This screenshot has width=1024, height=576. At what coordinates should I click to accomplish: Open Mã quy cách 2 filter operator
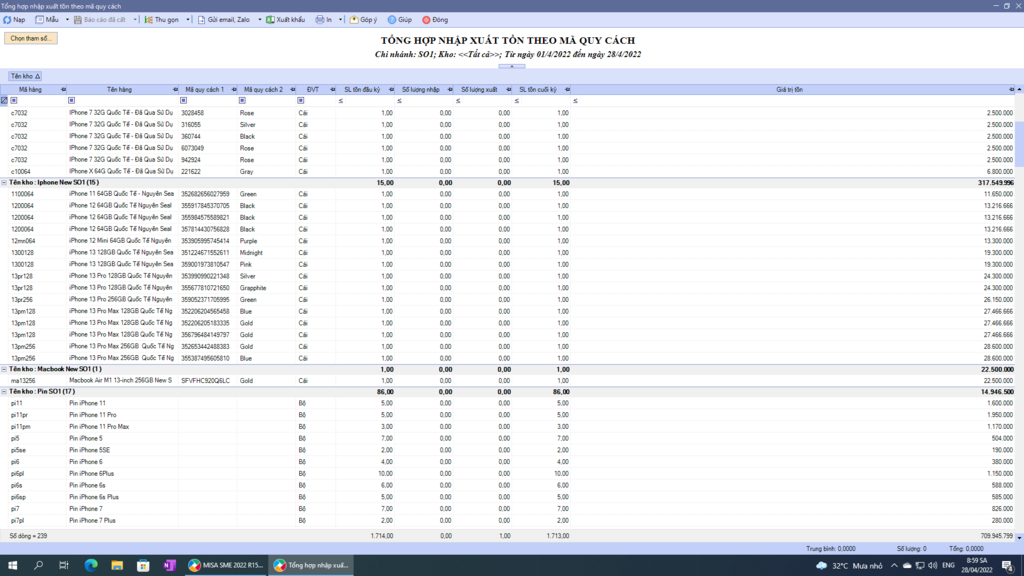[x=242, y=101]
